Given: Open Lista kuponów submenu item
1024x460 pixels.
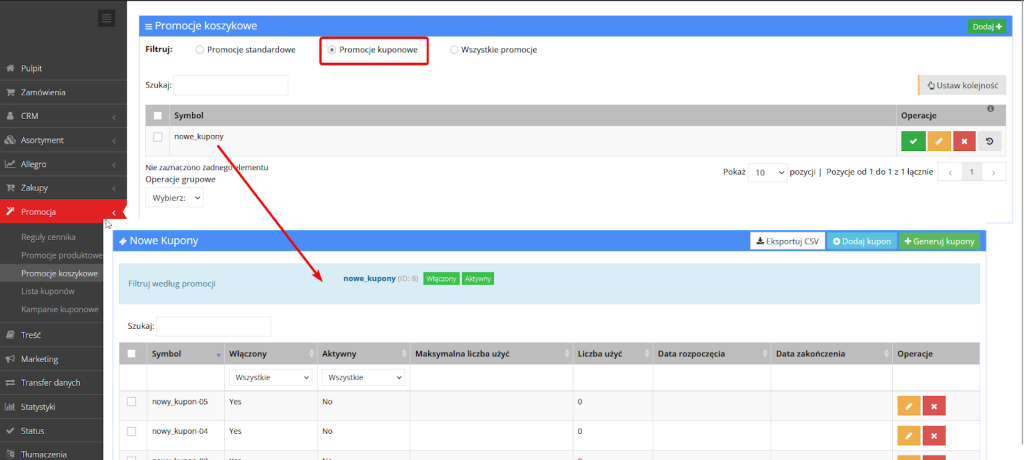Looking at the screenshot, I should tap(48, 291).
